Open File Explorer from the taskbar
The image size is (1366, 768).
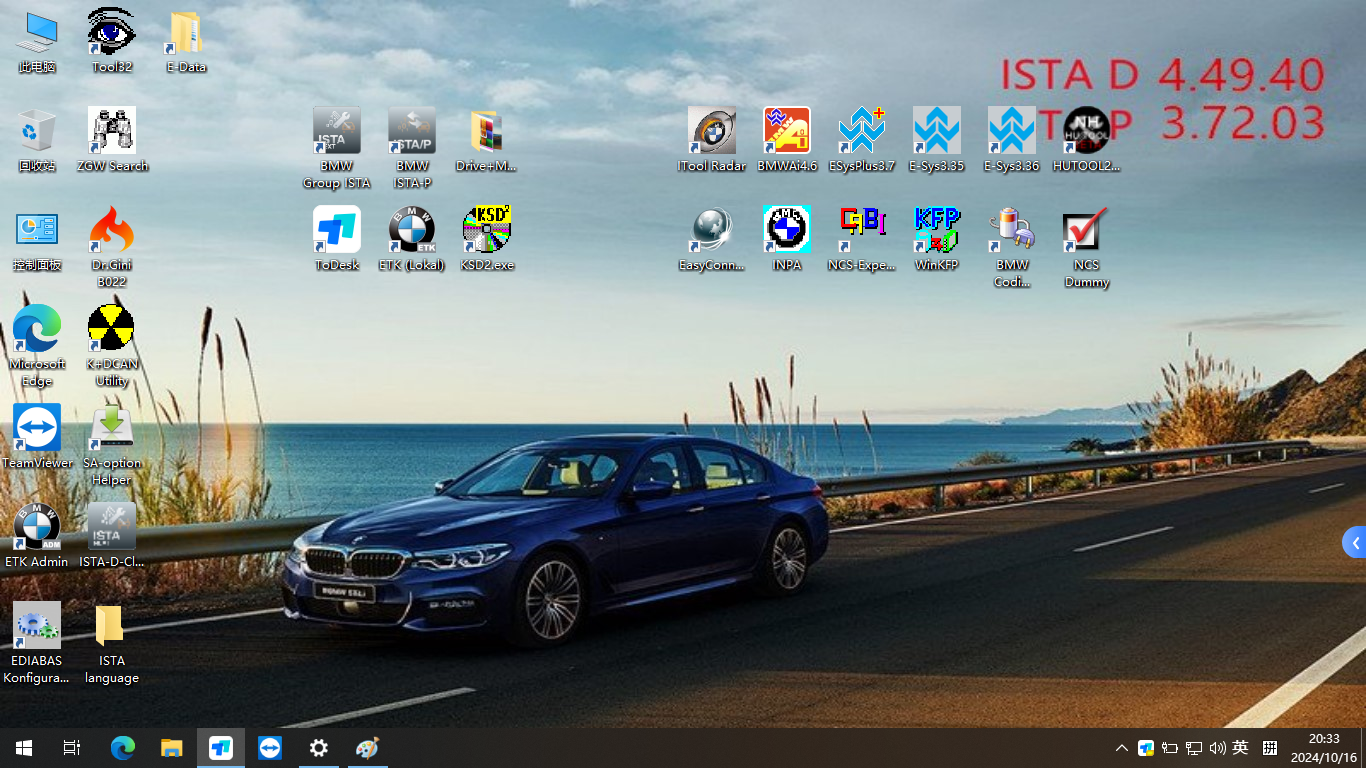click(x=172, y=748)
